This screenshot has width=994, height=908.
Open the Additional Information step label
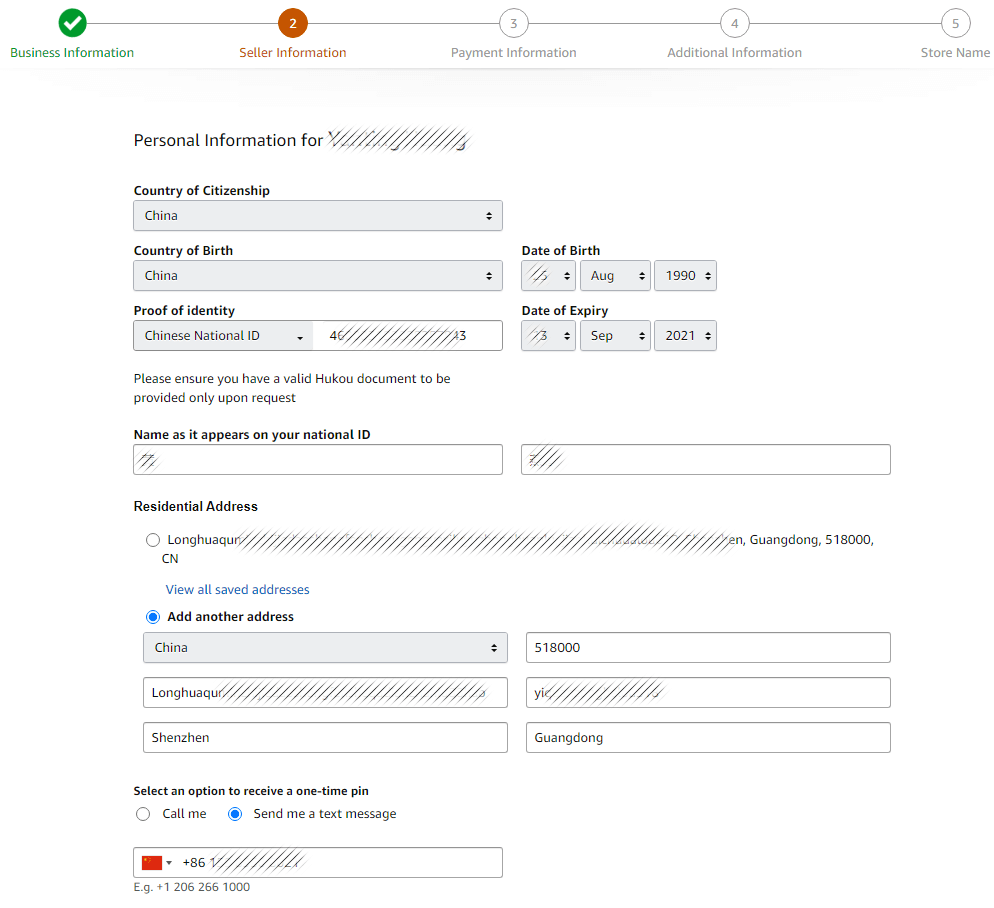click(x=735, y=53)
